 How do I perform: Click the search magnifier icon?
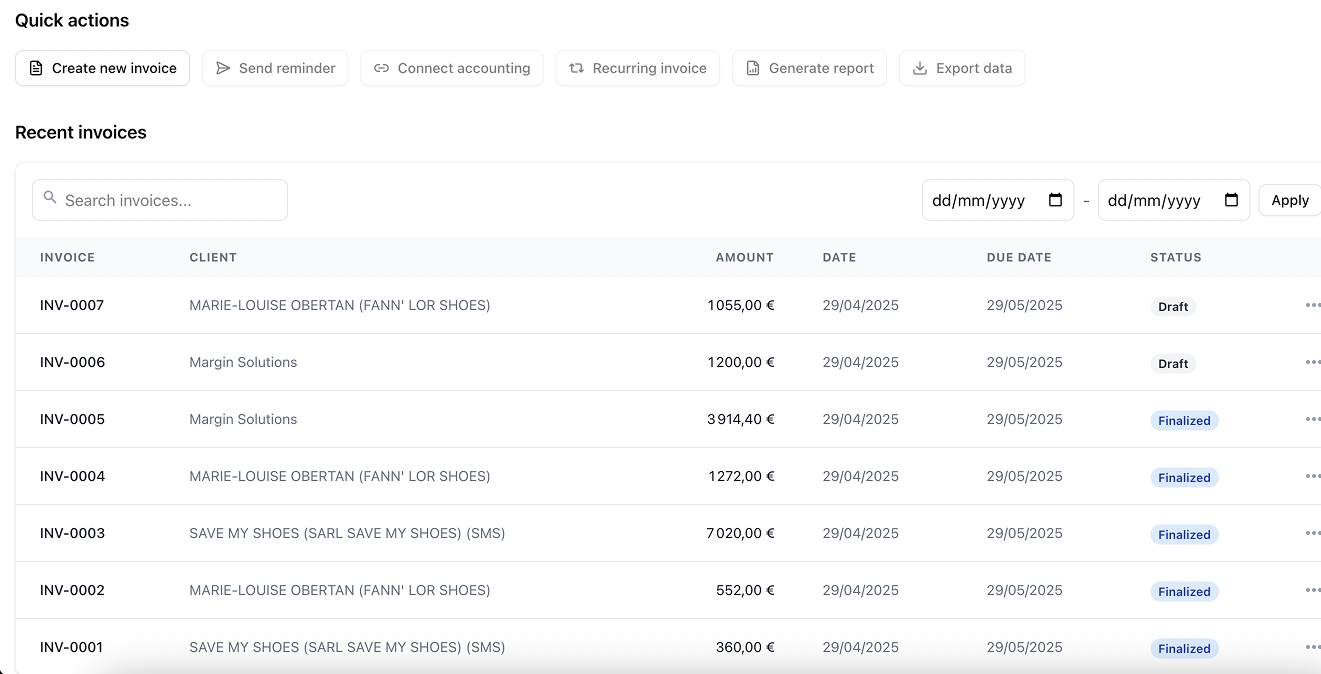pyautogui.click(x=50, y=198)
